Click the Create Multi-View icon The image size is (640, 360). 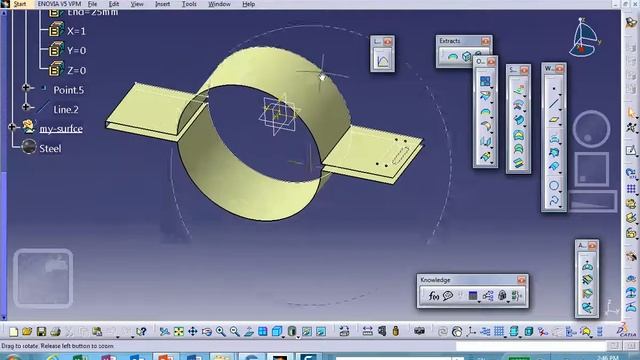tap(262, 332)
